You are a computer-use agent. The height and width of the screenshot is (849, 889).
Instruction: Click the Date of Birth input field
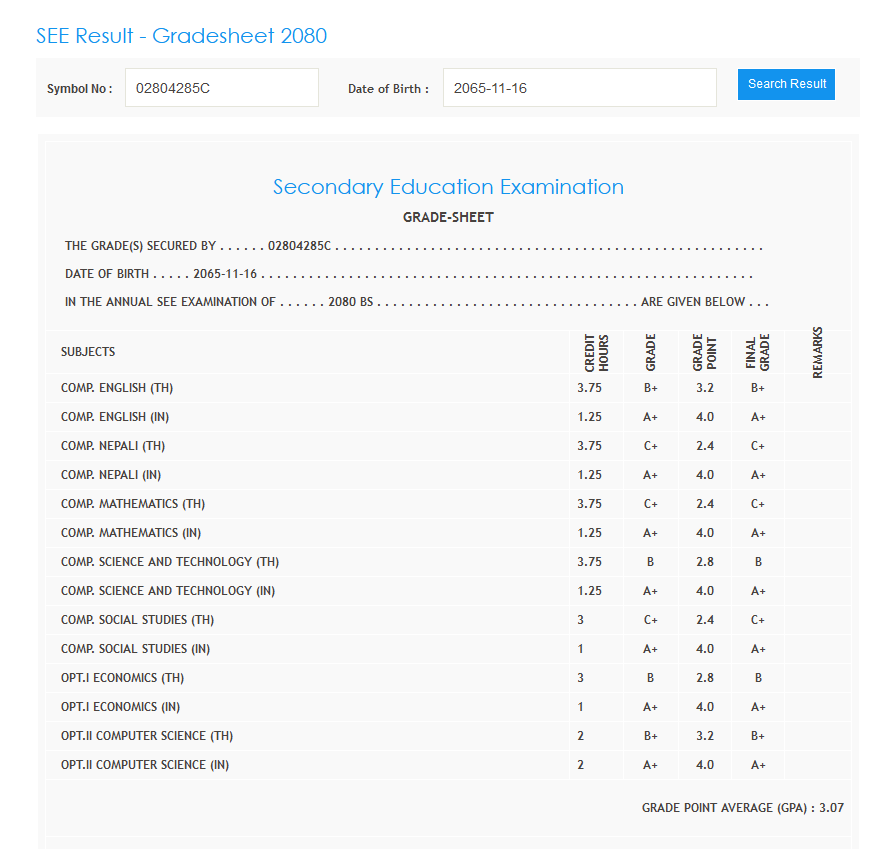click(579, 88)
